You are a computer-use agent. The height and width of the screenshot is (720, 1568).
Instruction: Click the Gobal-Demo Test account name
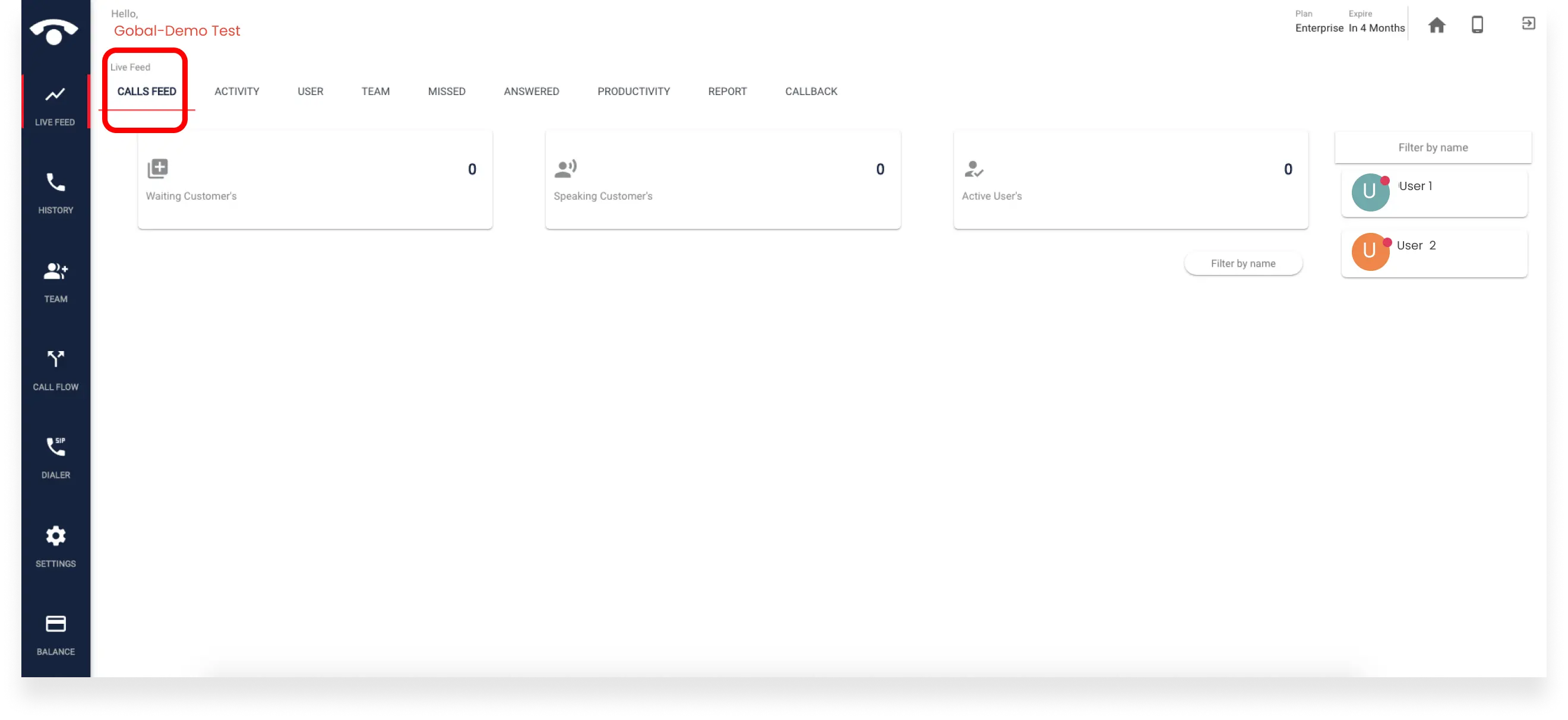[x=176, y=30]
